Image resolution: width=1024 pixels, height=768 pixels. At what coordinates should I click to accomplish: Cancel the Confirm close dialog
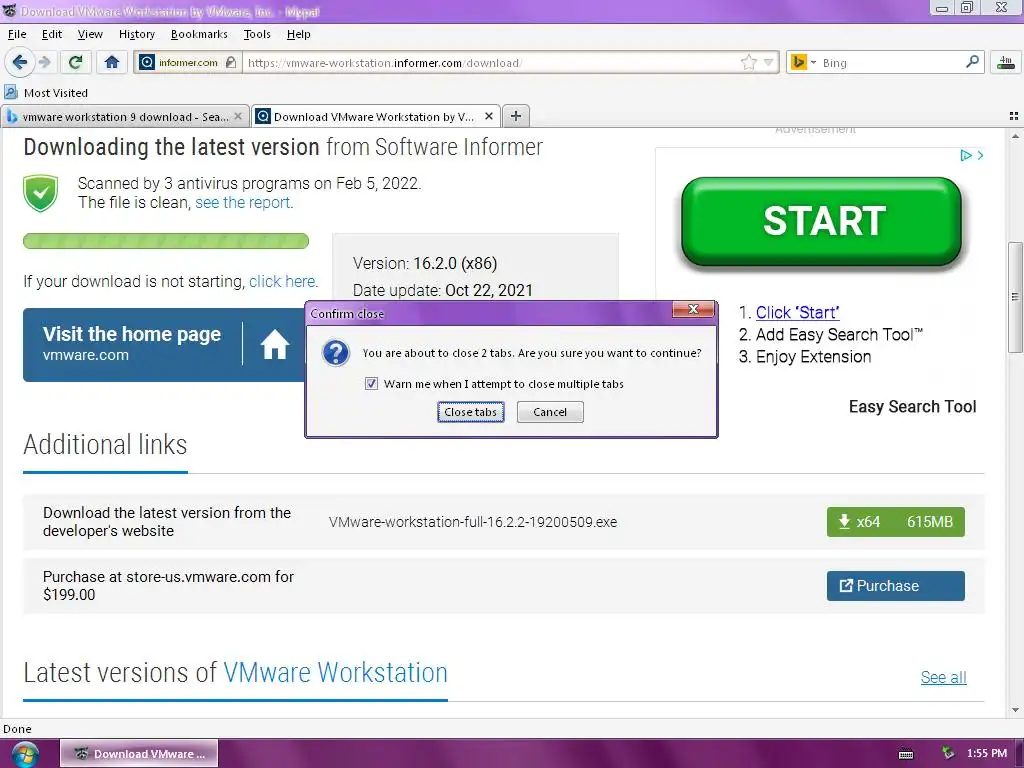pyautogui.click(x=550, y=412)
